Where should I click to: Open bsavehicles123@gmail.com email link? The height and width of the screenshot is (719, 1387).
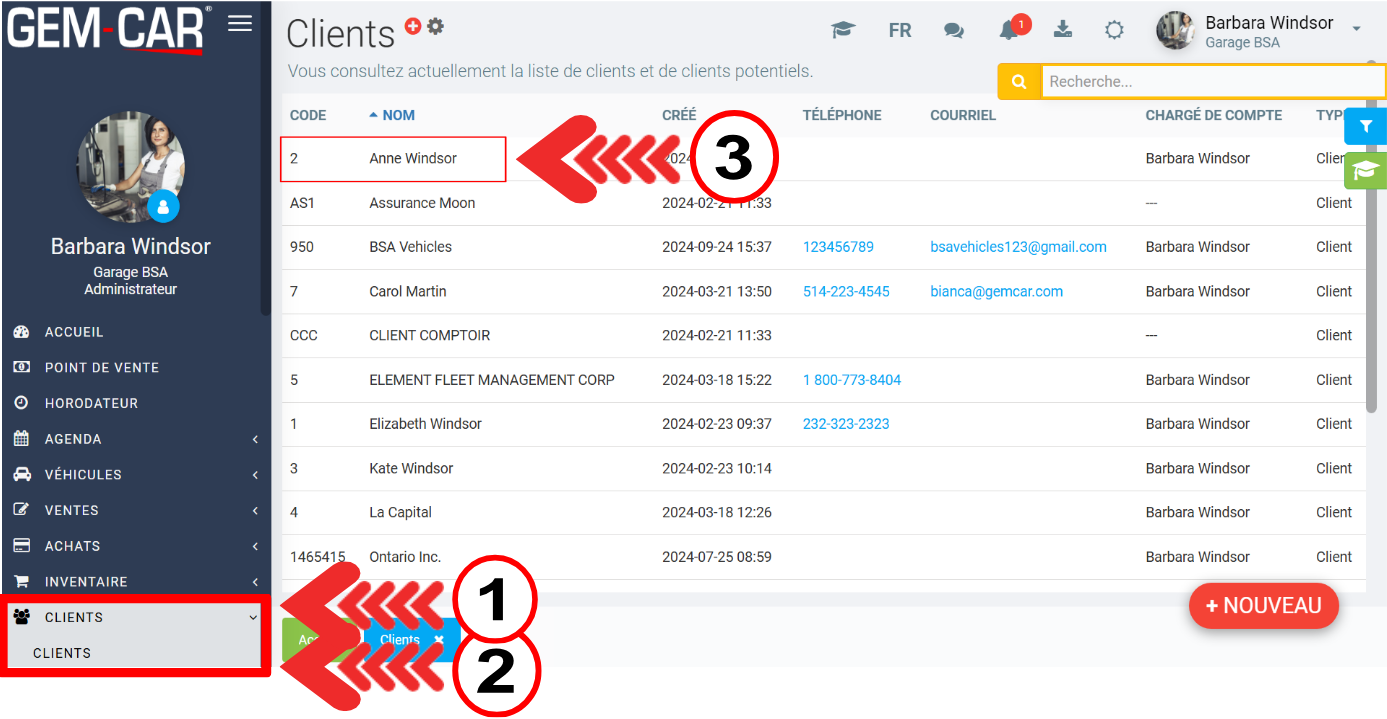pyautogui.click(x=1018, y=247)
